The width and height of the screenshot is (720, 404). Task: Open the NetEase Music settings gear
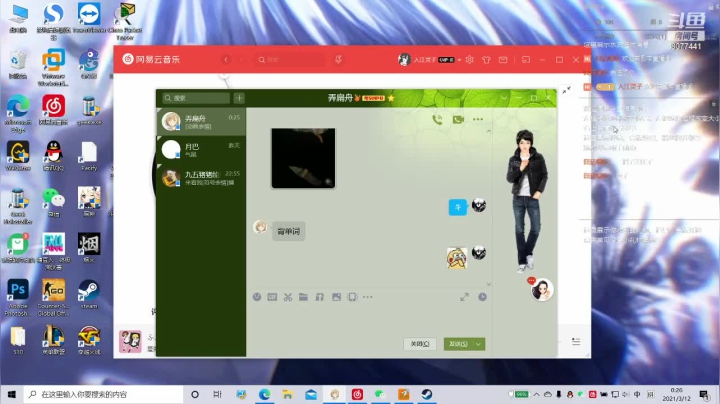tap(469, 60)
